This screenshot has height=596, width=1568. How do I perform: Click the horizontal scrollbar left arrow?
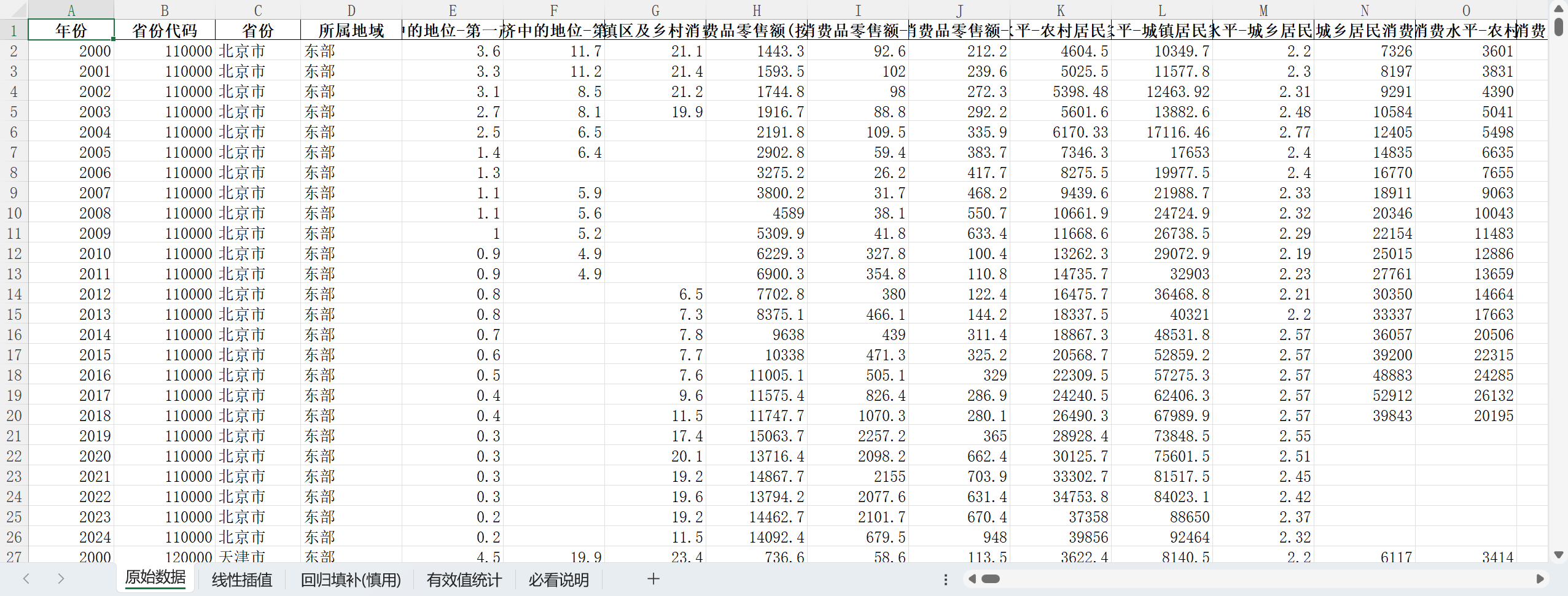972,579
